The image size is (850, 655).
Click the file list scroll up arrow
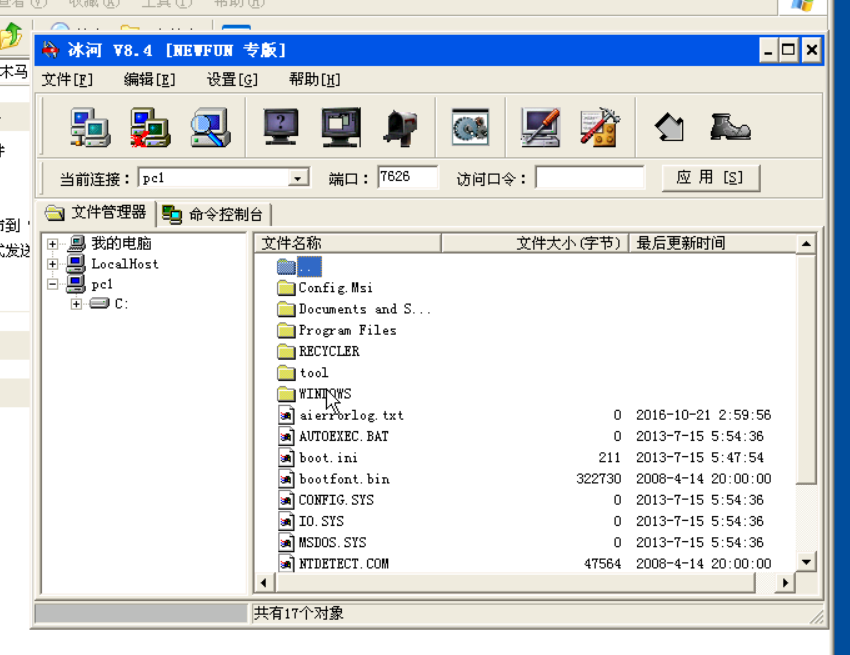click(x=806, y=244)
